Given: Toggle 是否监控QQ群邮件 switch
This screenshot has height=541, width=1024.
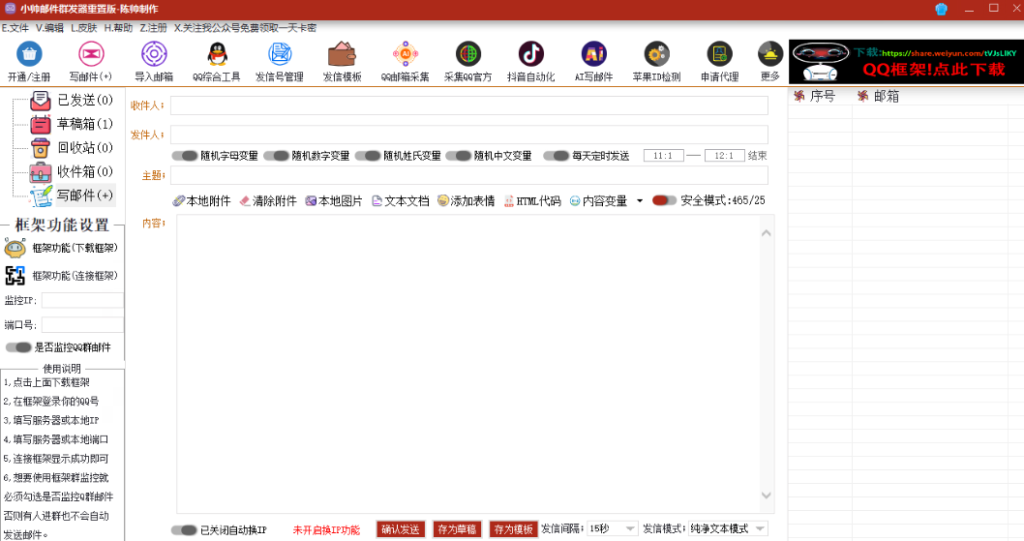Looking at the screenshot, I should coord(18,348).
